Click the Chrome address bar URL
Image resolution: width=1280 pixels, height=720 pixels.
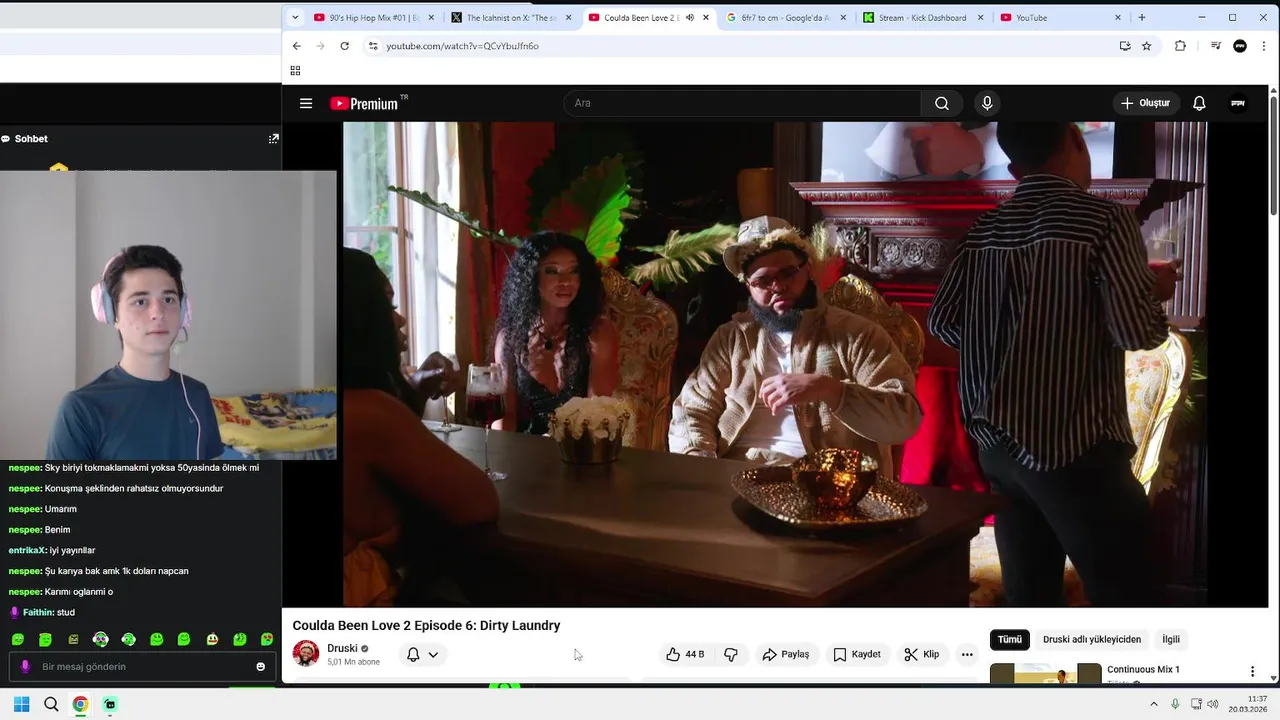(462, 46)
